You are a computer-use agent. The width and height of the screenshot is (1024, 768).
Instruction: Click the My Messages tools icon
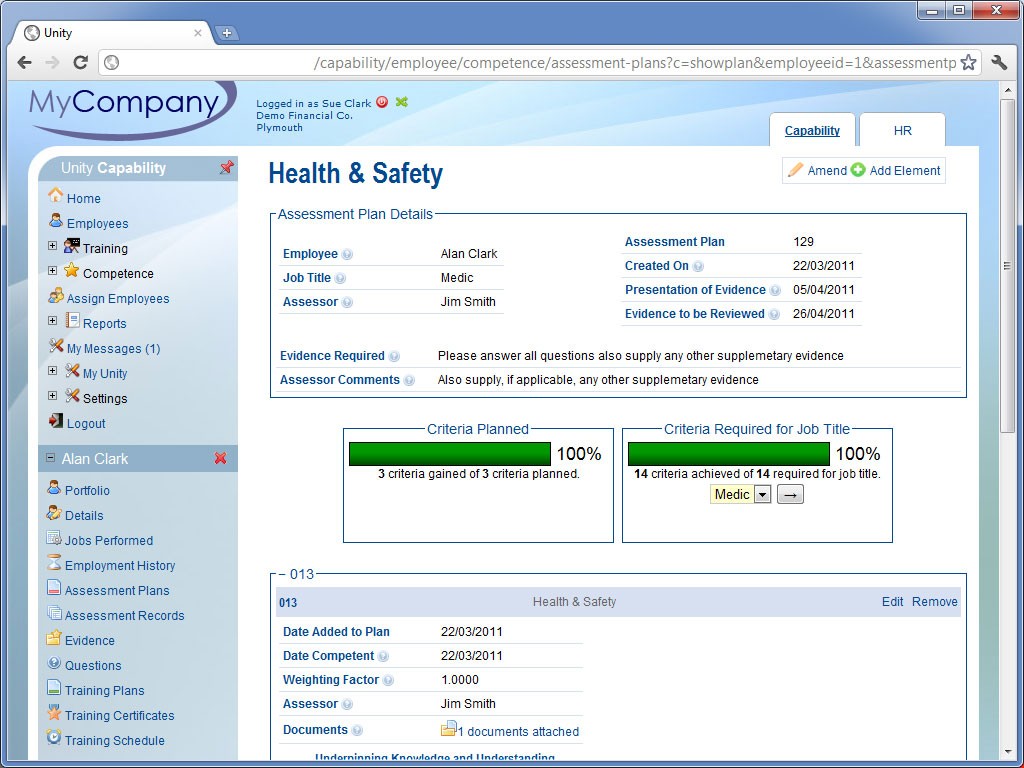point(56,345)
